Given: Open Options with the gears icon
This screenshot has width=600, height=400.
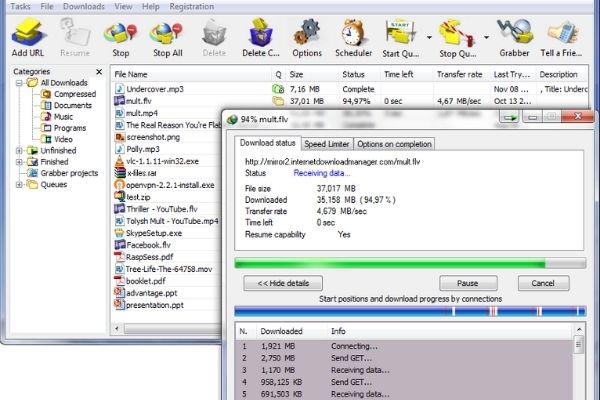Looking at the screenshot, I should [307, 33].
